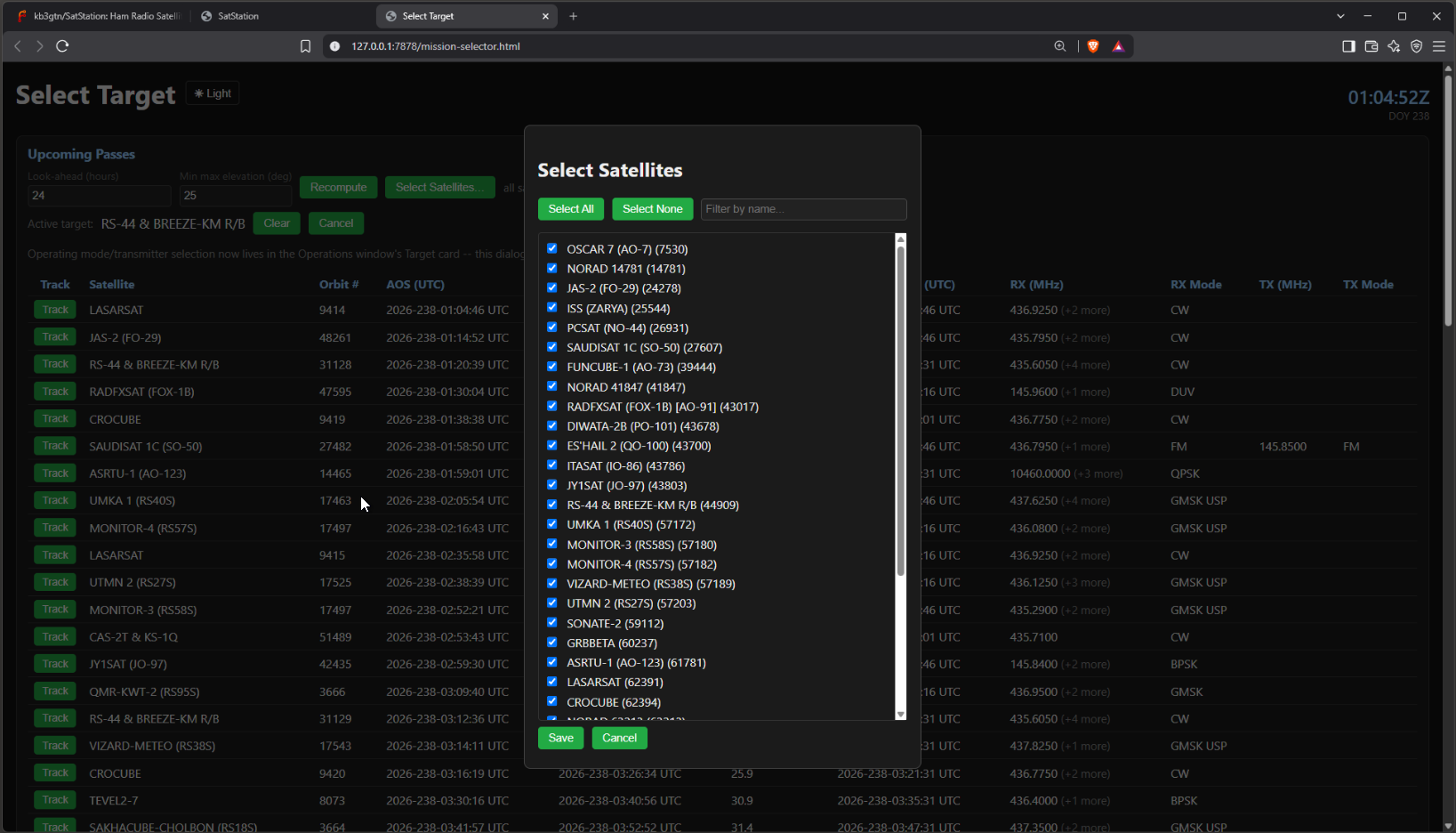This screenshot has height=833, width=1456.
Task: Uncheck OSCAR 7 (AO-7) checkbox
Action: pos(551,248)
